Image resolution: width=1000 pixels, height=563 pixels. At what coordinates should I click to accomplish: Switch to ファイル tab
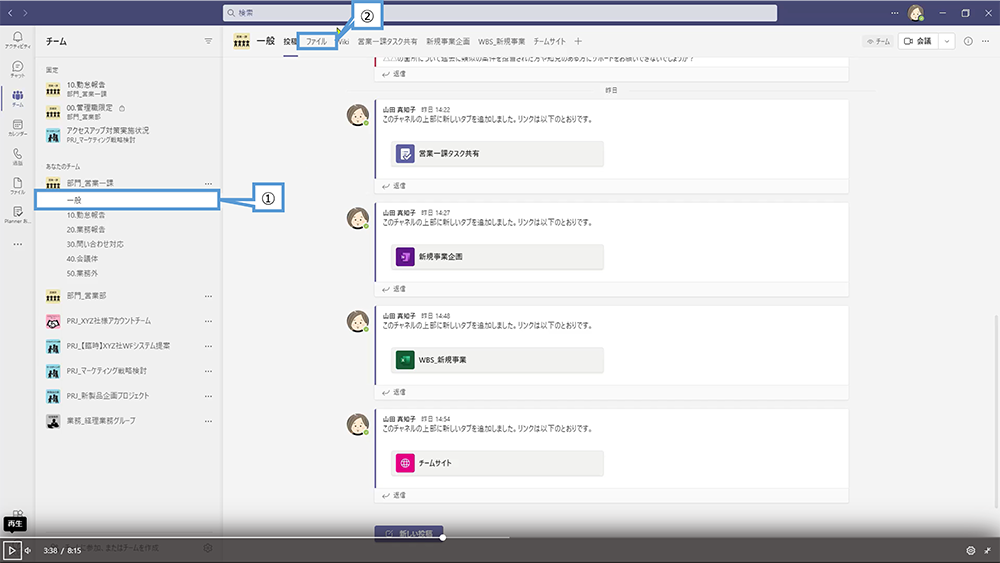[316, 41]
